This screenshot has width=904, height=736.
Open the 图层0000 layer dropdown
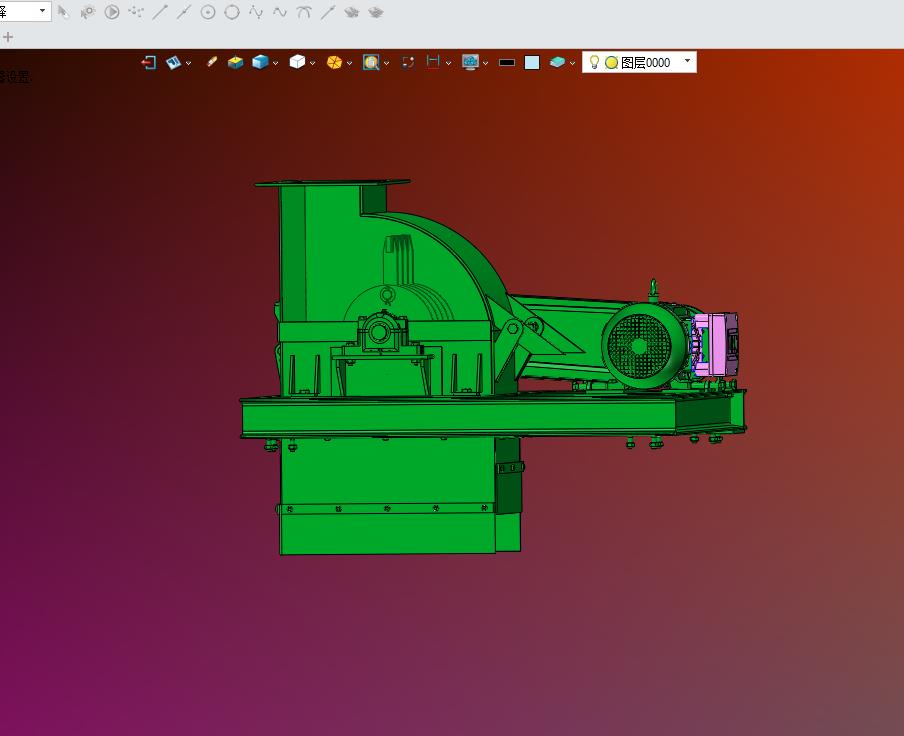tap(687, 62)
